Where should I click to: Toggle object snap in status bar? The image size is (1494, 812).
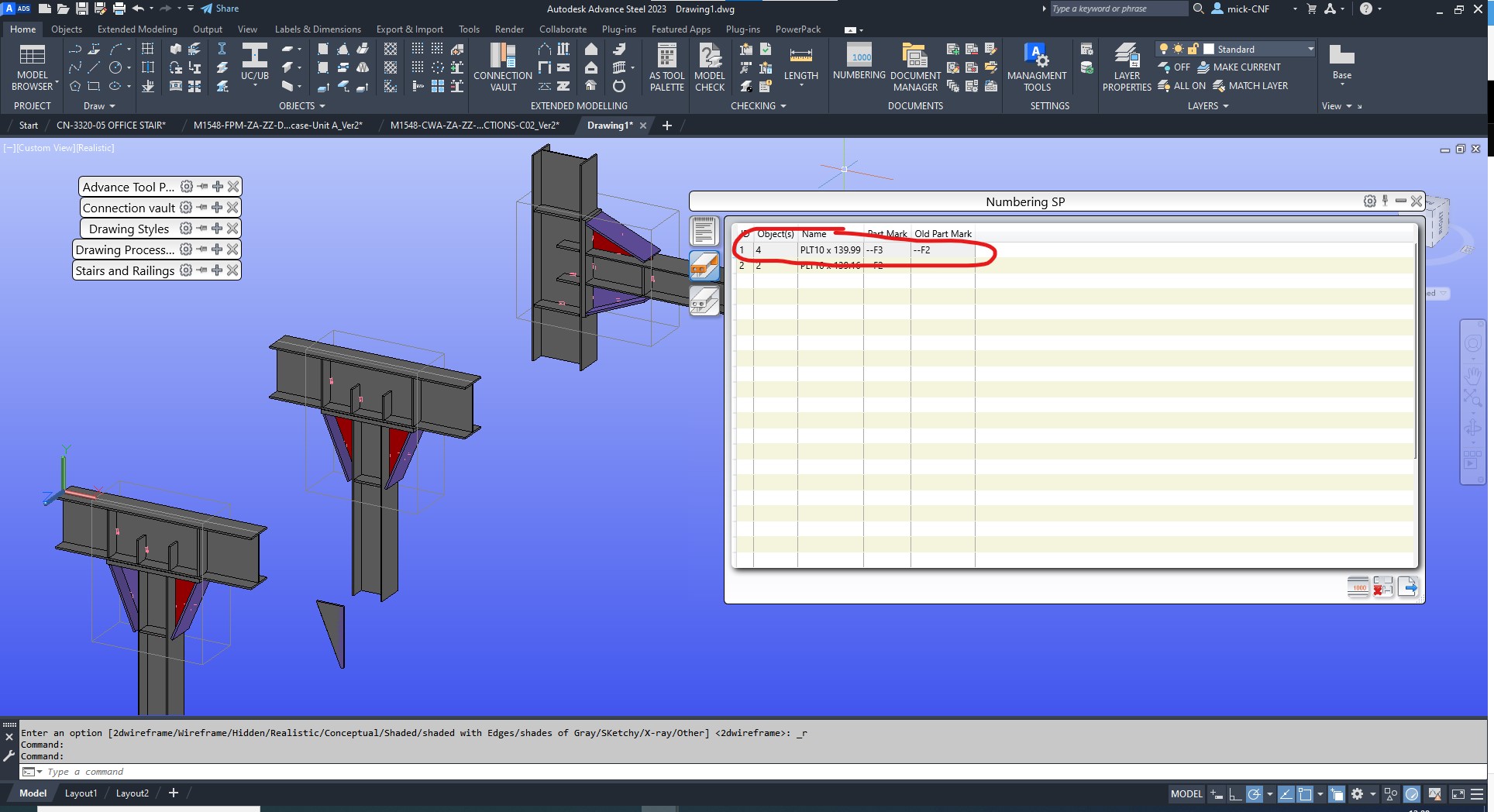click(1305, 794)
